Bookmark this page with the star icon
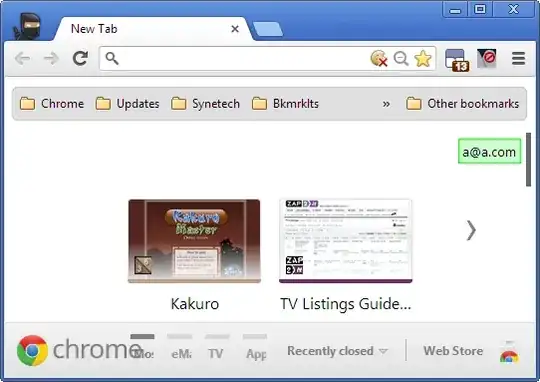Image resolution: width=540 pixels, height=382 pixels. 423,59
